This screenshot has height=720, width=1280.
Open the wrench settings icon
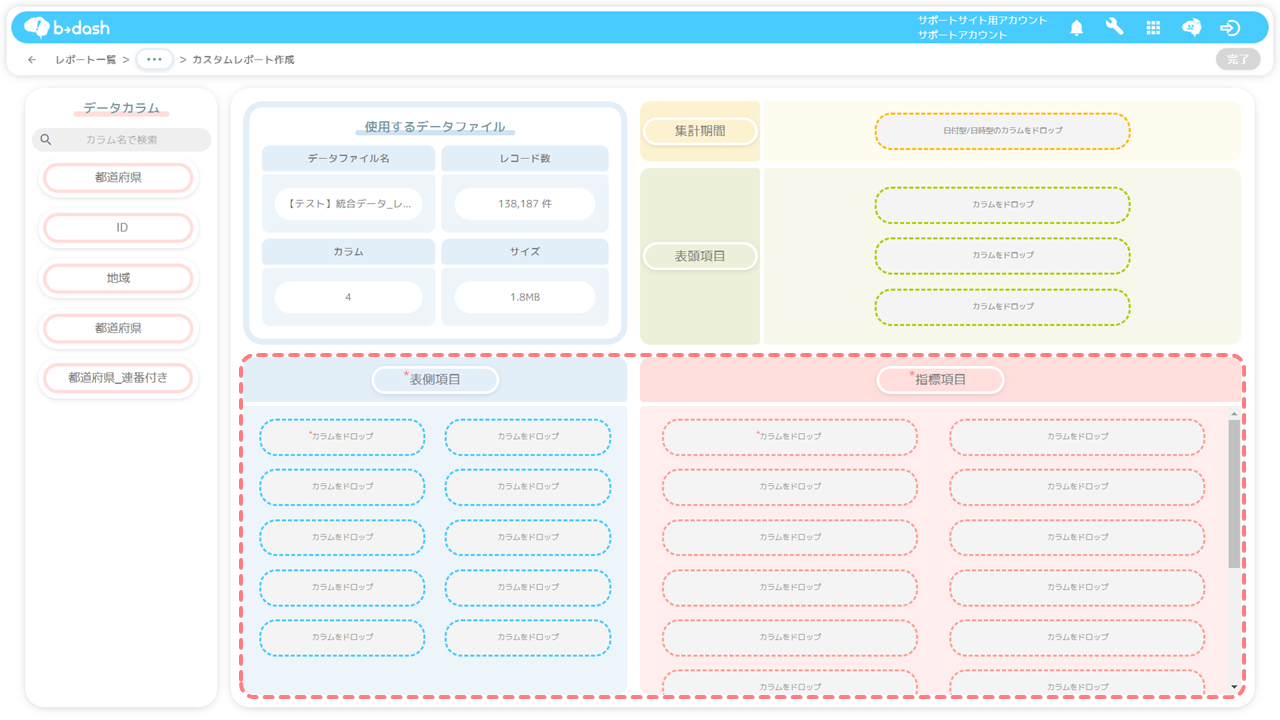coord(1114,28)
